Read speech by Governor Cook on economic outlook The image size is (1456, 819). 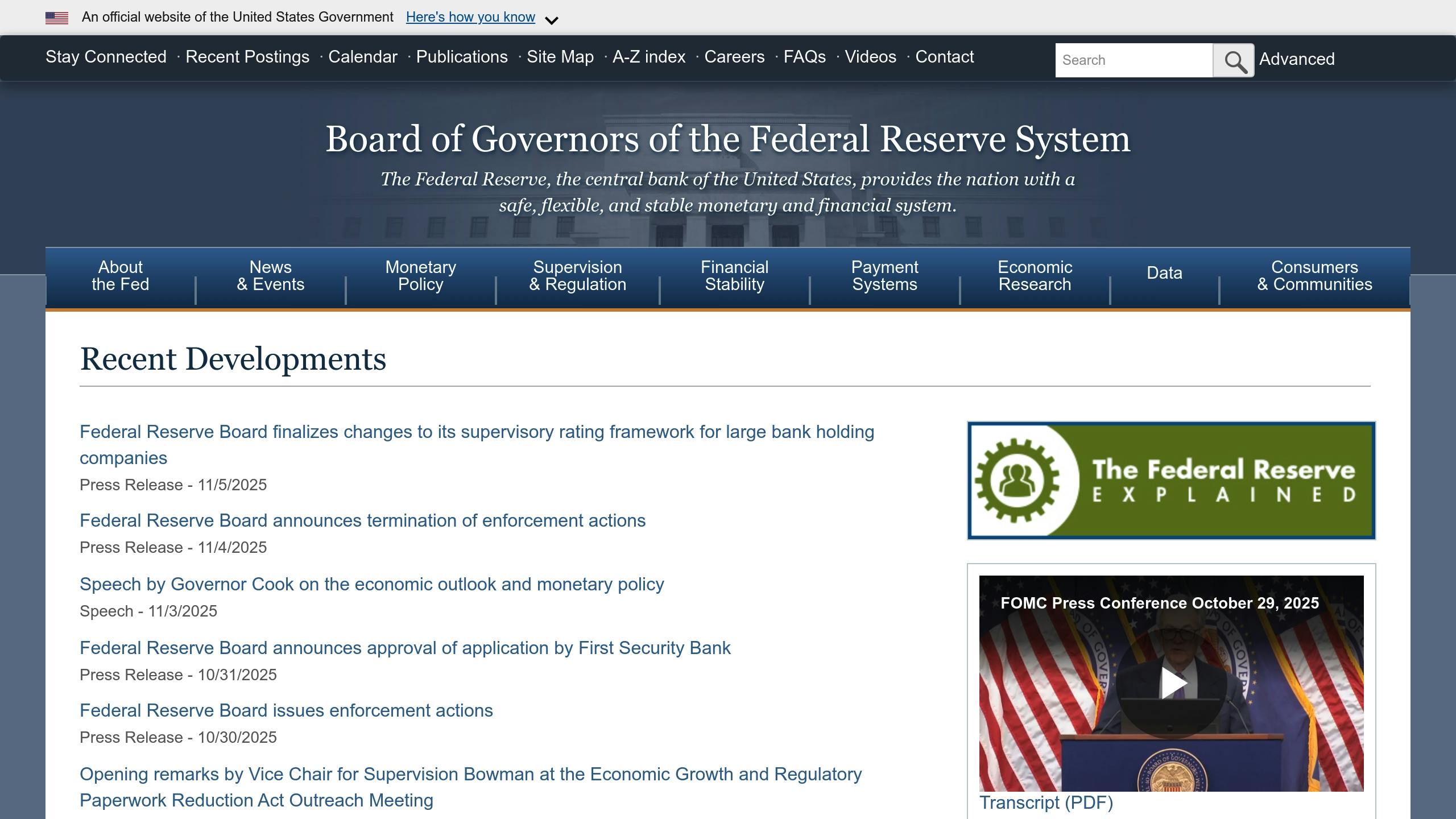(x=372, y=584)
